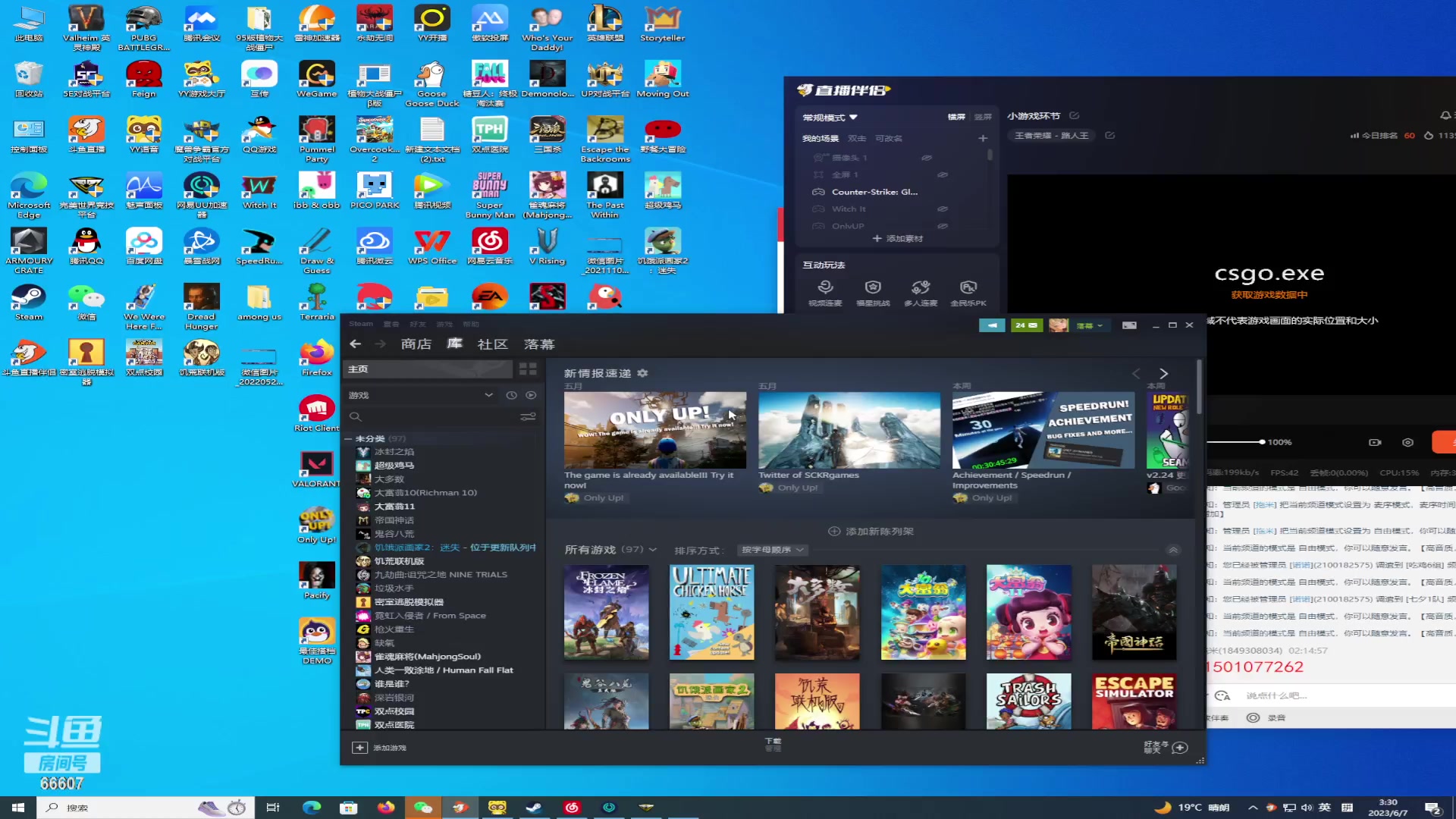Click the 说点什么吧 chat input box
1456x819 pixels.
click(x=1342, y=695)
